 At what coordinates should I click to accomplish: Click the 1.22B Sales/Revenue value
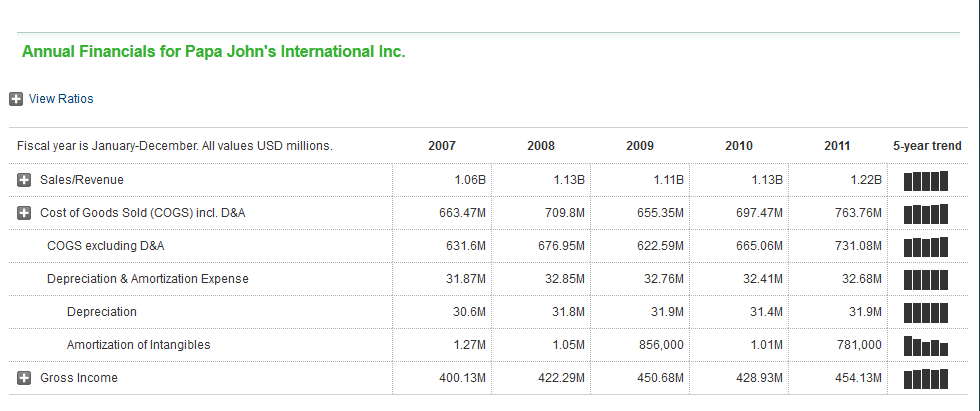(866, 180)
